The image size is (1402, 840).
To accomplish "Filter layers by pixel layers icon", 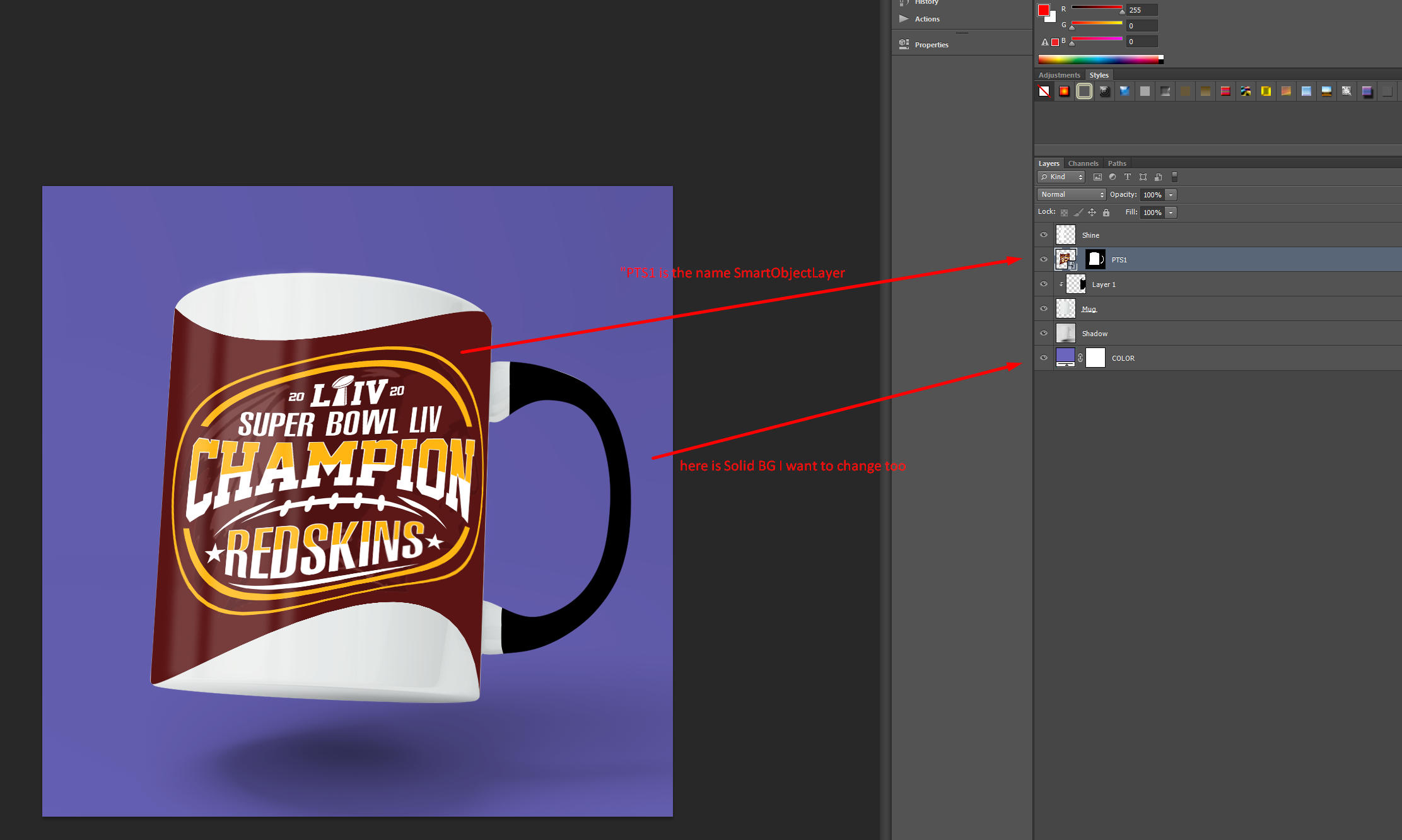I will (1097, 177).
